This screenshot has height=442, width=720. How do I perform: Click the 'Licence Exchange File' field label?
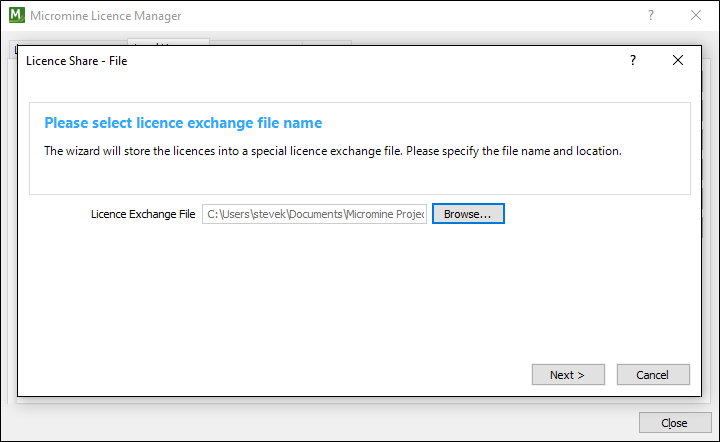[x=143, y=214]
